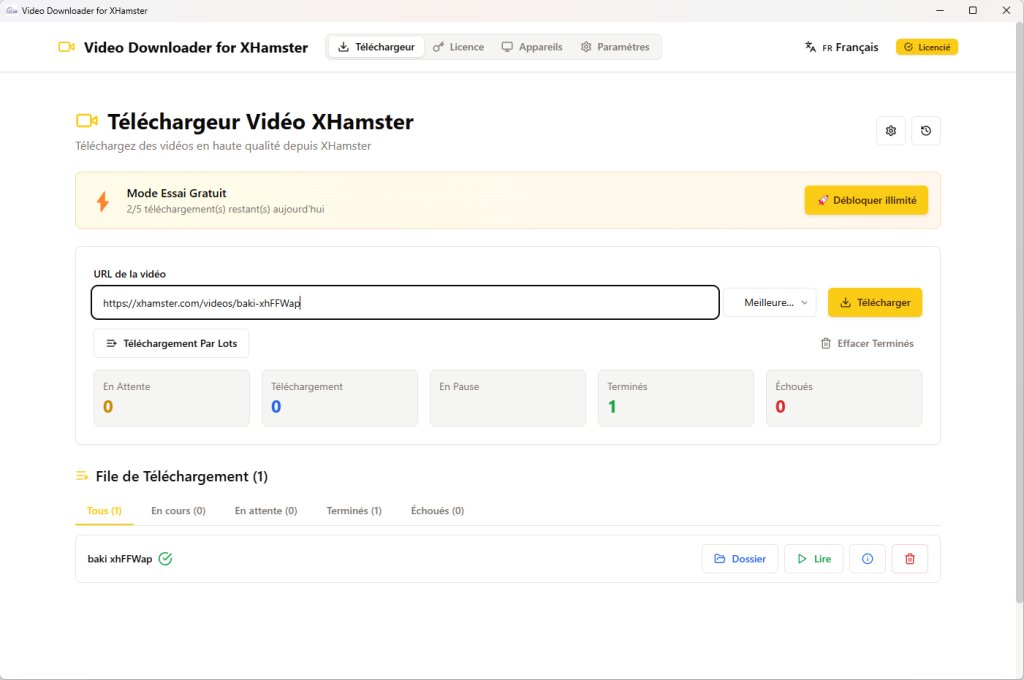
Task: Open the download history panel
Action: point(925,130)
